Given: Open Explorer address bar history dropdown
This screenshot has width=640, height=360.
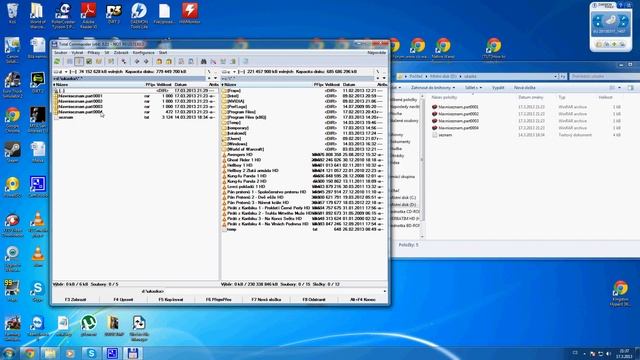Looking at the screenshot, I should click(x=556, y=76).
